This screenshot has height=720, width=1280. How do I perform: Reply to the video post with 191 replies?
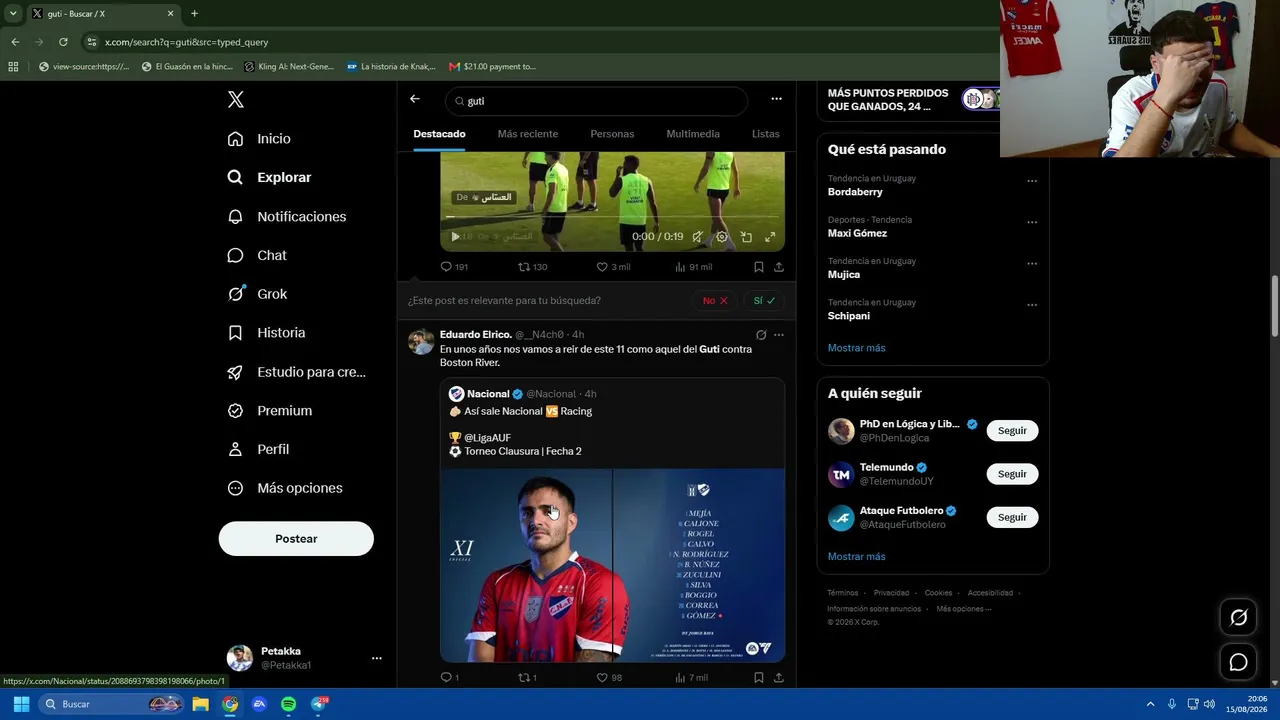454,267
